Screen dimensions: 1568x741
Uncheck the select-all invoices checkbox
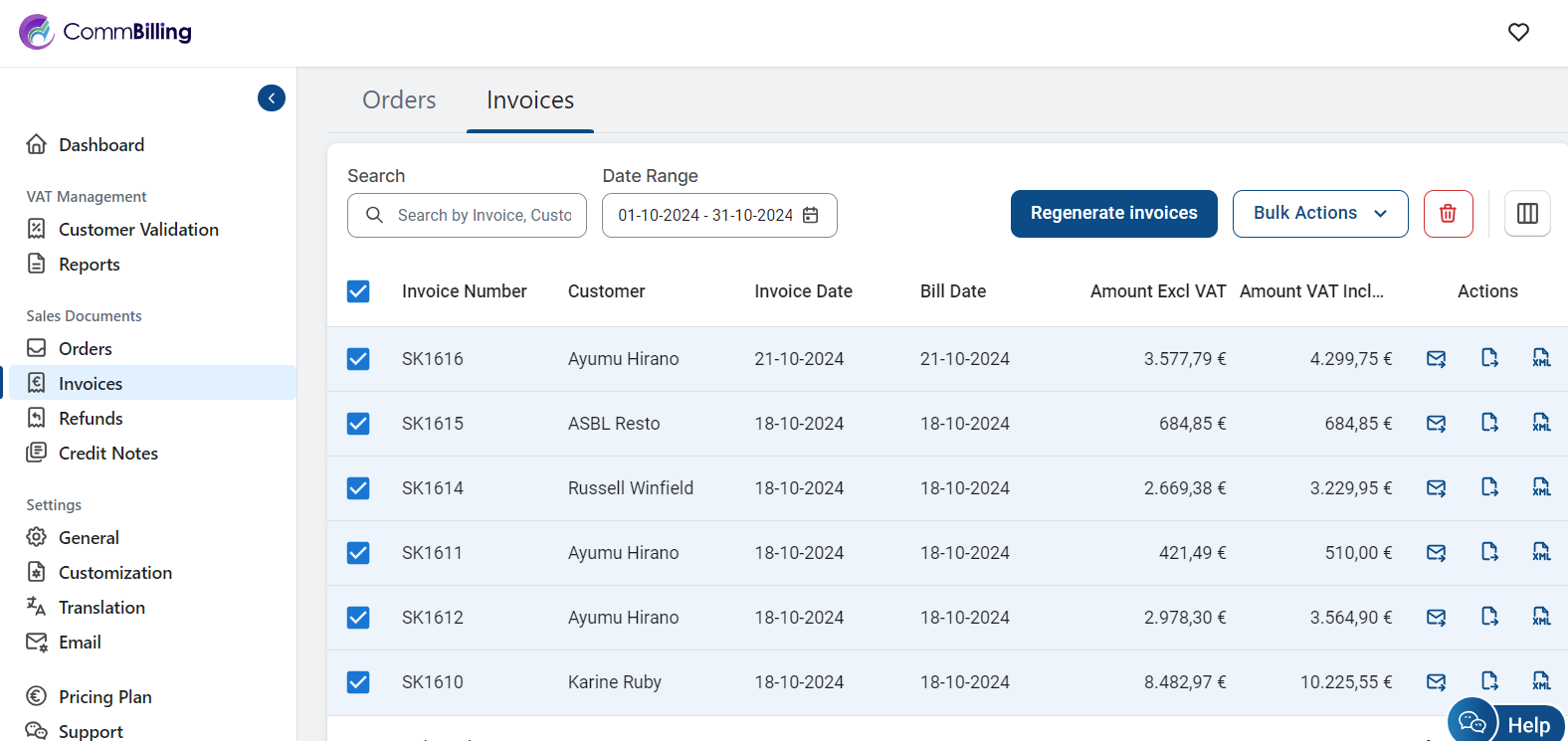(358, 291)
